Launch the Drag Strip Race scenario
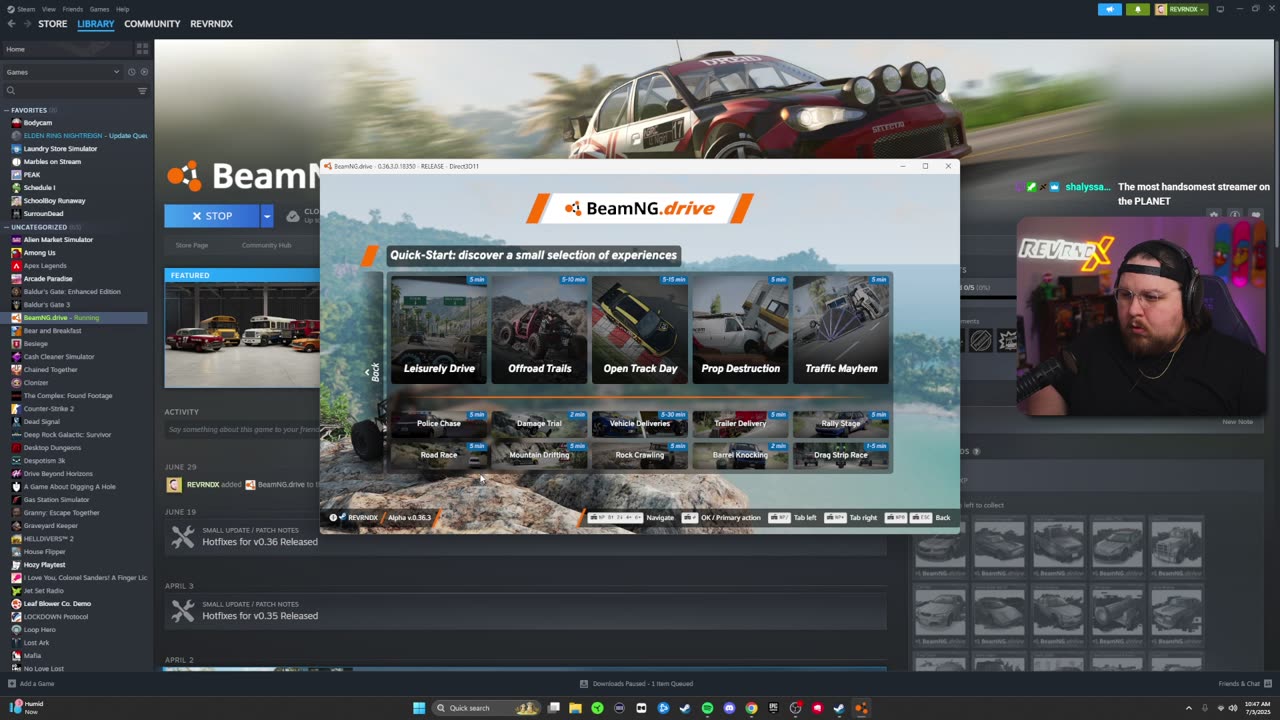The width and height of the screenshot is (1280, 720). [841, 455]
